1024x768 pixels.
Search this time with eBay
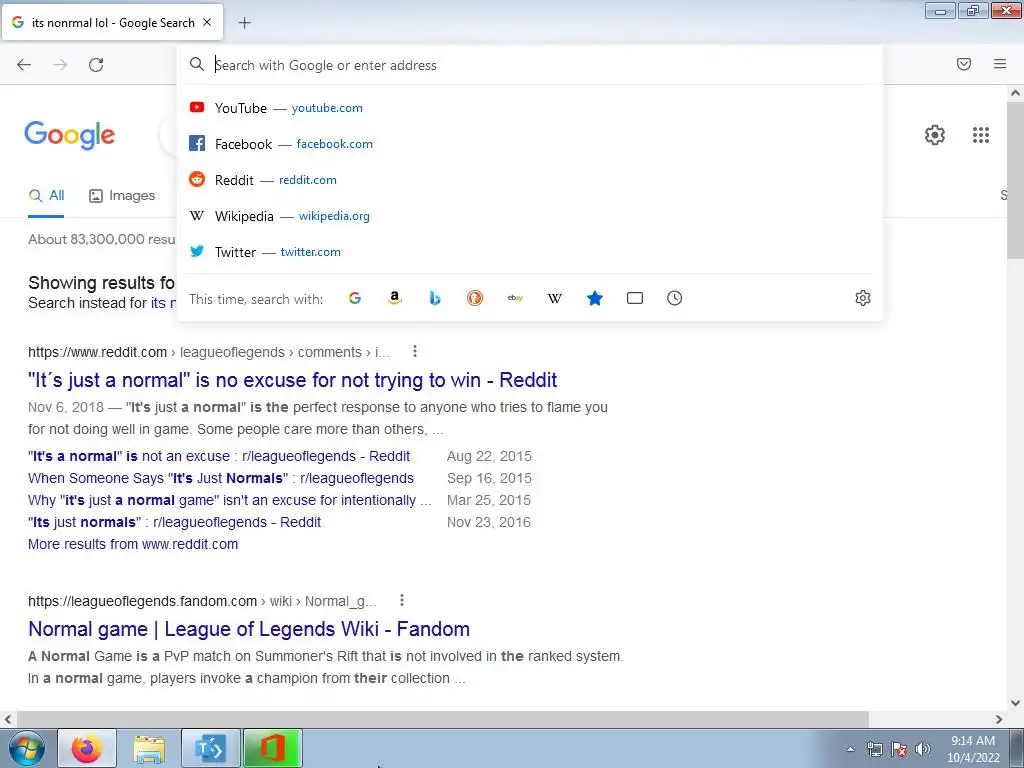tap(515, 298)
